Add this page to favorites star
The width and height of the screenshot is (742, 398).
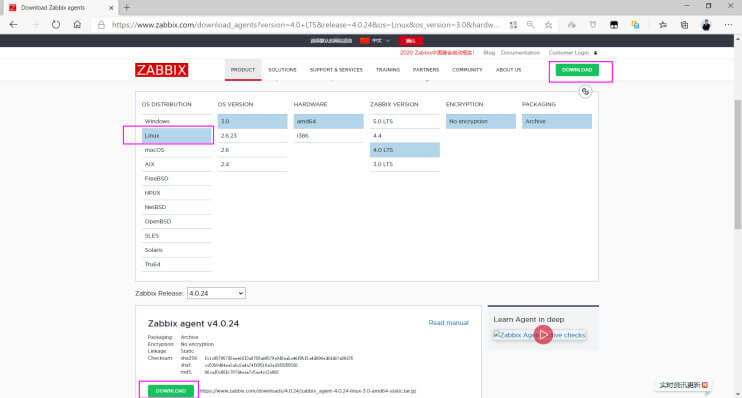pos(548,25)
